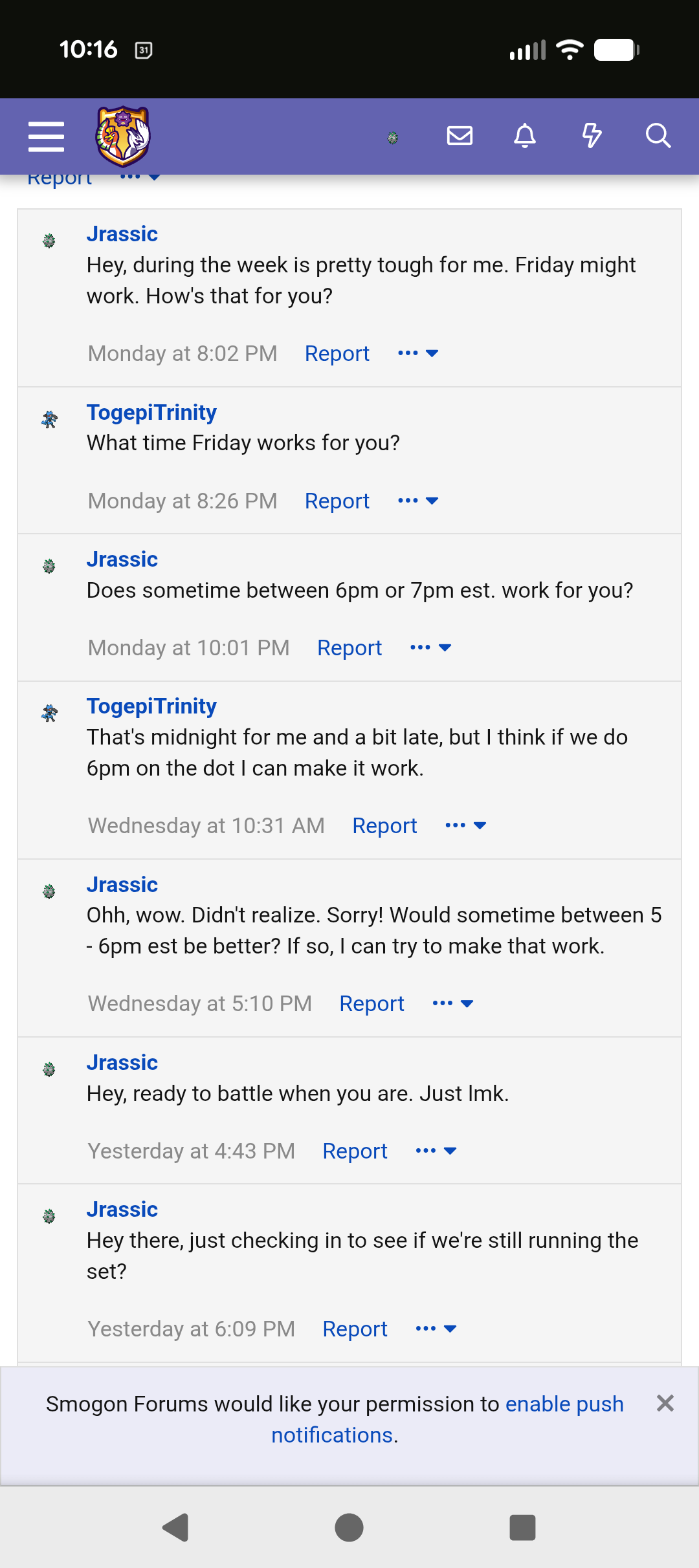The image size is (699, 1568).
Task: Tap the Android back button
Action: pos(175,1527)
